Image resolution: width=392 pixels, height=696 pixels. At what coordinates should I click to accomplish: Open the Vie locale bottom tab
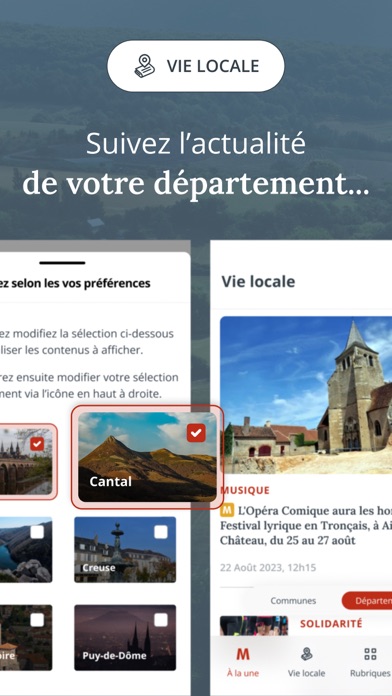pos(306,662)
